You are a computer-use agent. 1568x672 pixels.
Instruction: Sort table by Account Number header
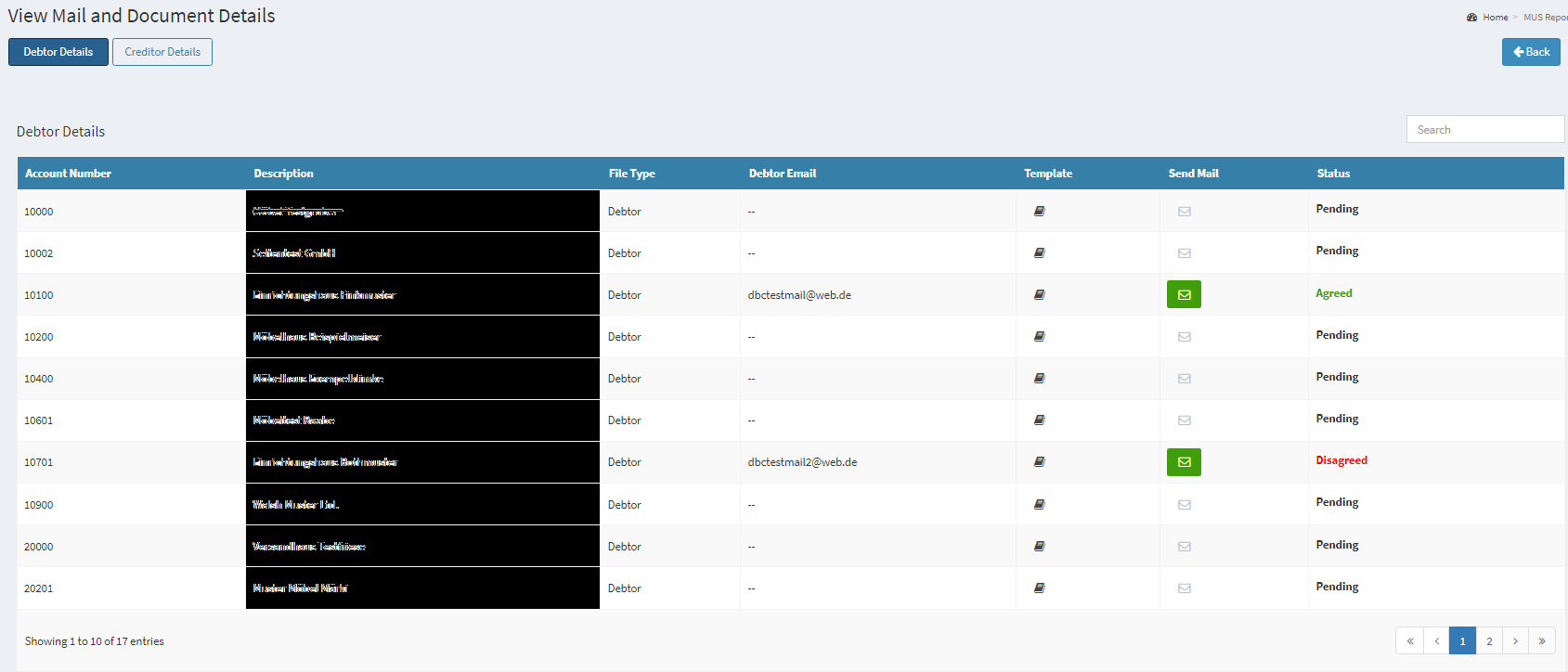tap(69, 174)
